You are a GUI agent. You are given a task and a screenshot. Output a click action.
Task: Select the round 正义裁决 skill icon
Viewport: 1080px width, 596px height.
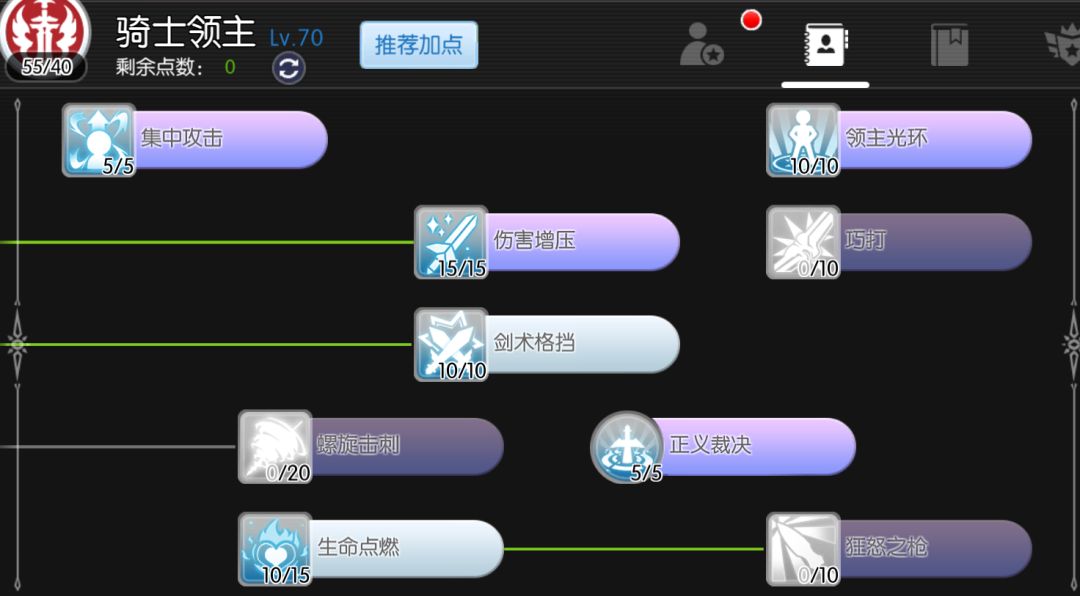tap(627, 446)
